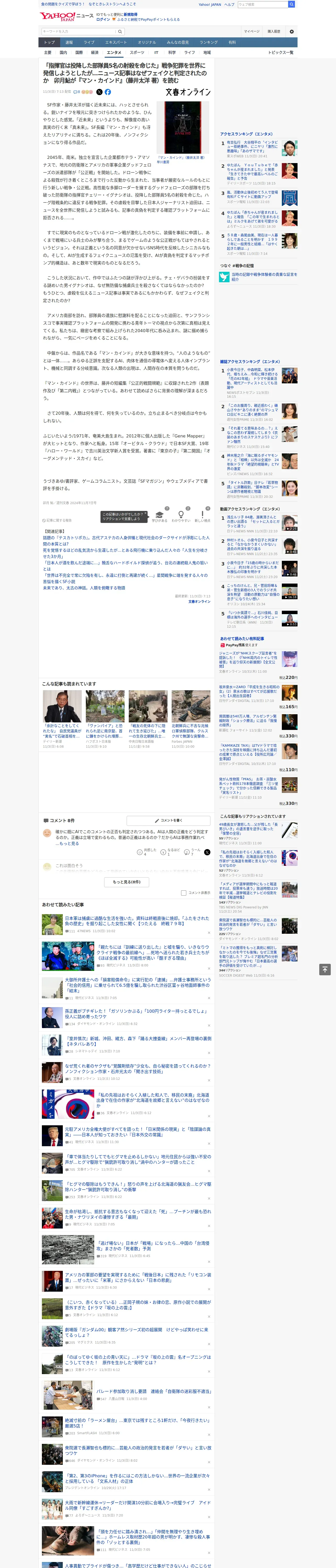Image resolution: width=336 pixels, height=1568 pixels.
Task: Open マイページ link
Action: tap(251, 31)
